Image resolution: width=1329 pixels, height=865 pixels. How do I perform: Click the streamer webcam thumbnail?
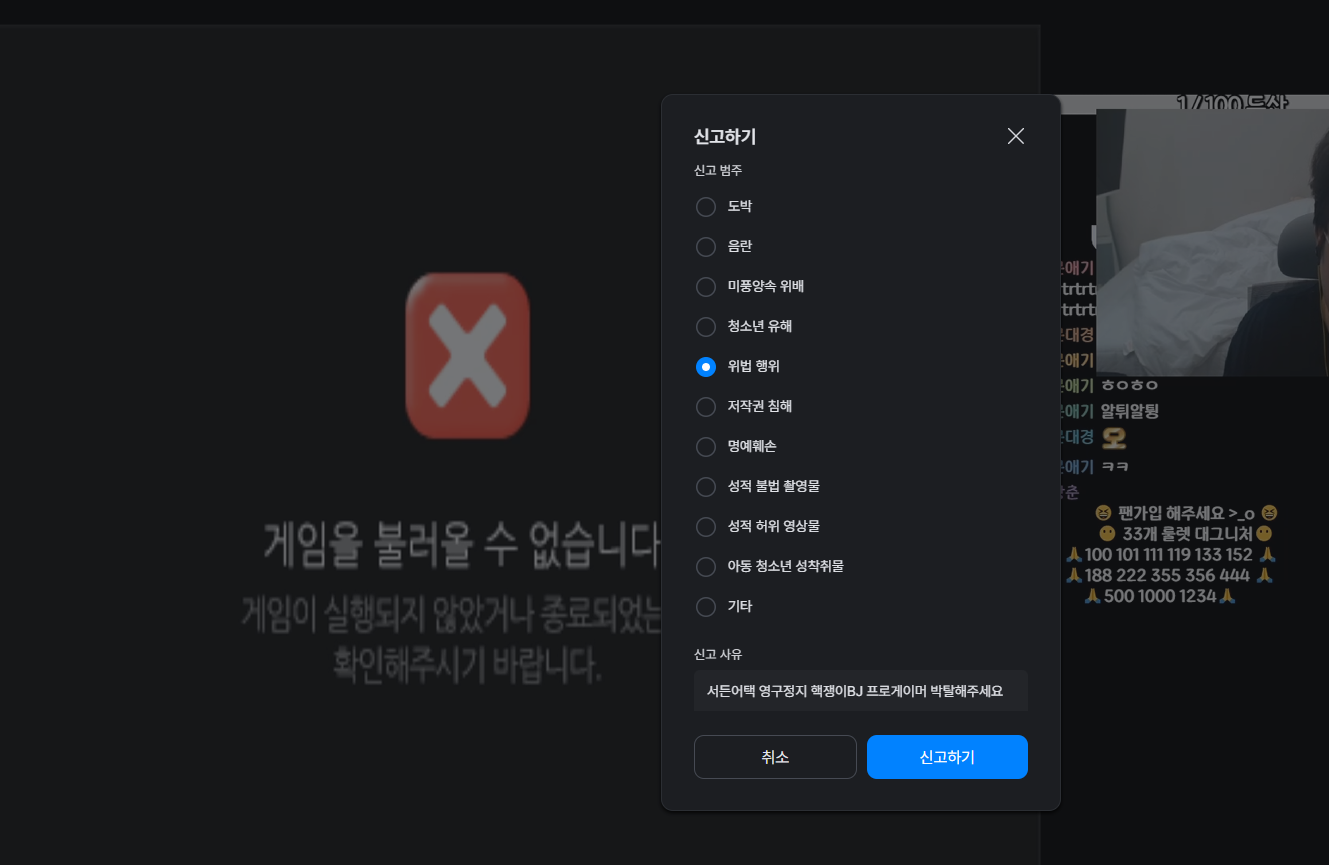tap(1212, 242)
